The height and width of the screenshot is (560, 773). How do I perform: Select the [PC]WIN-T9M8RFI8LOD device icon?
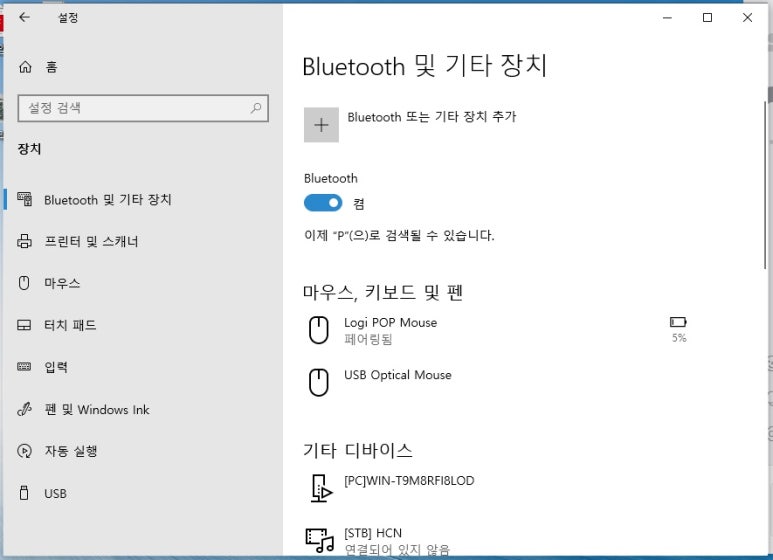click(321, 489)
